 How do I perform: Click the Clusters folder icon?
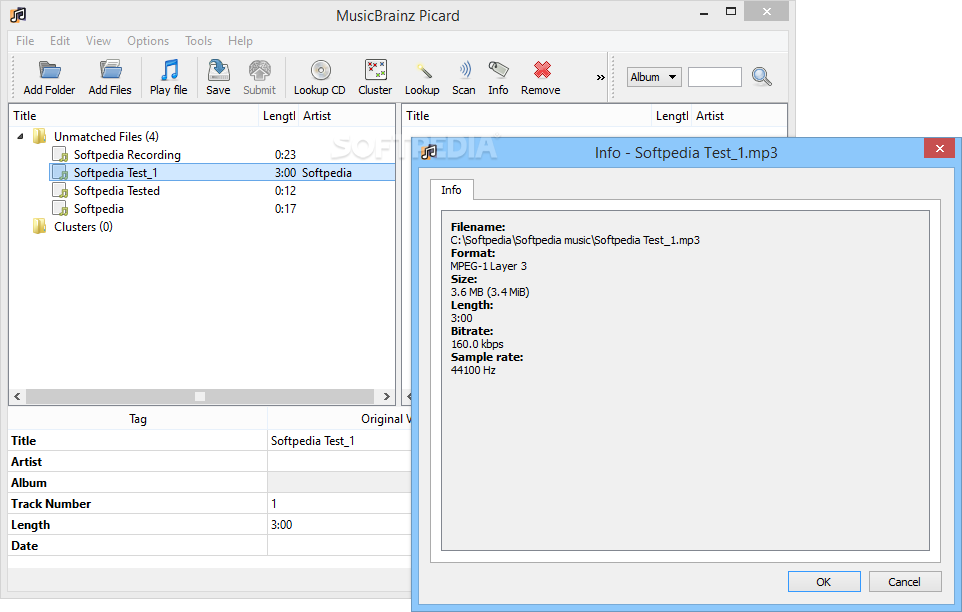(x=40, y=226)
